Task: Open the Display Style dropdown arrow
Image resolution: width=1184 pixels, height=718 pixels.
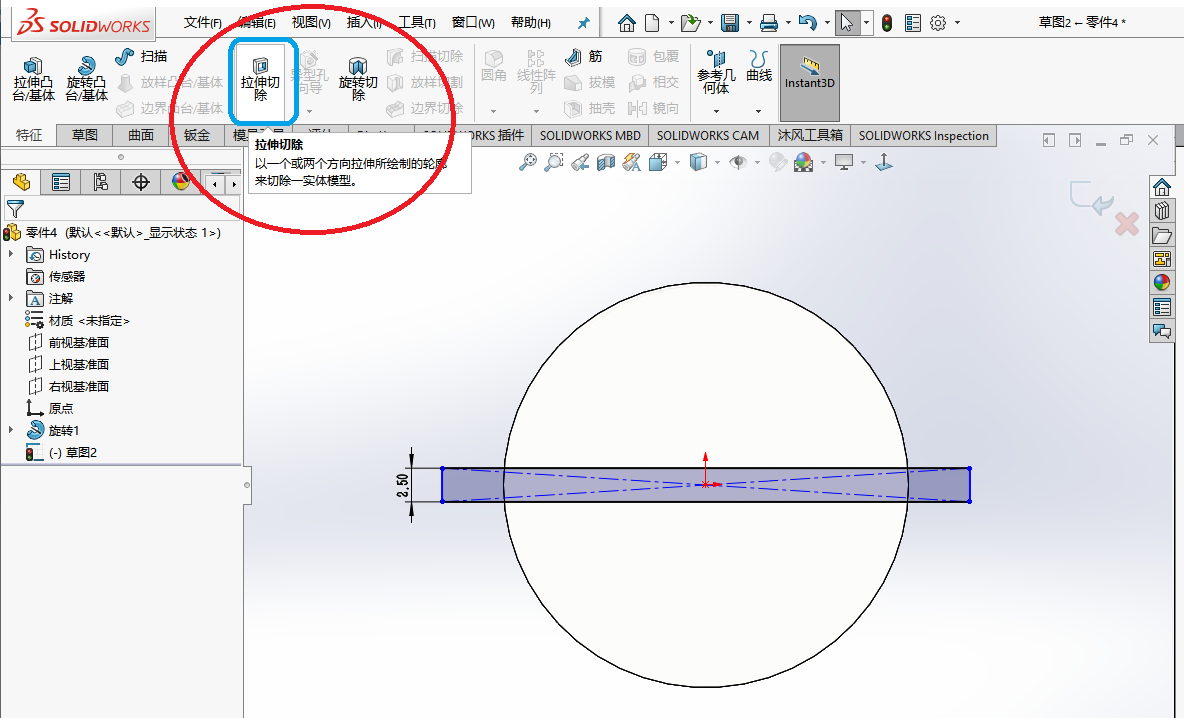Action: [x=717, y=162]
